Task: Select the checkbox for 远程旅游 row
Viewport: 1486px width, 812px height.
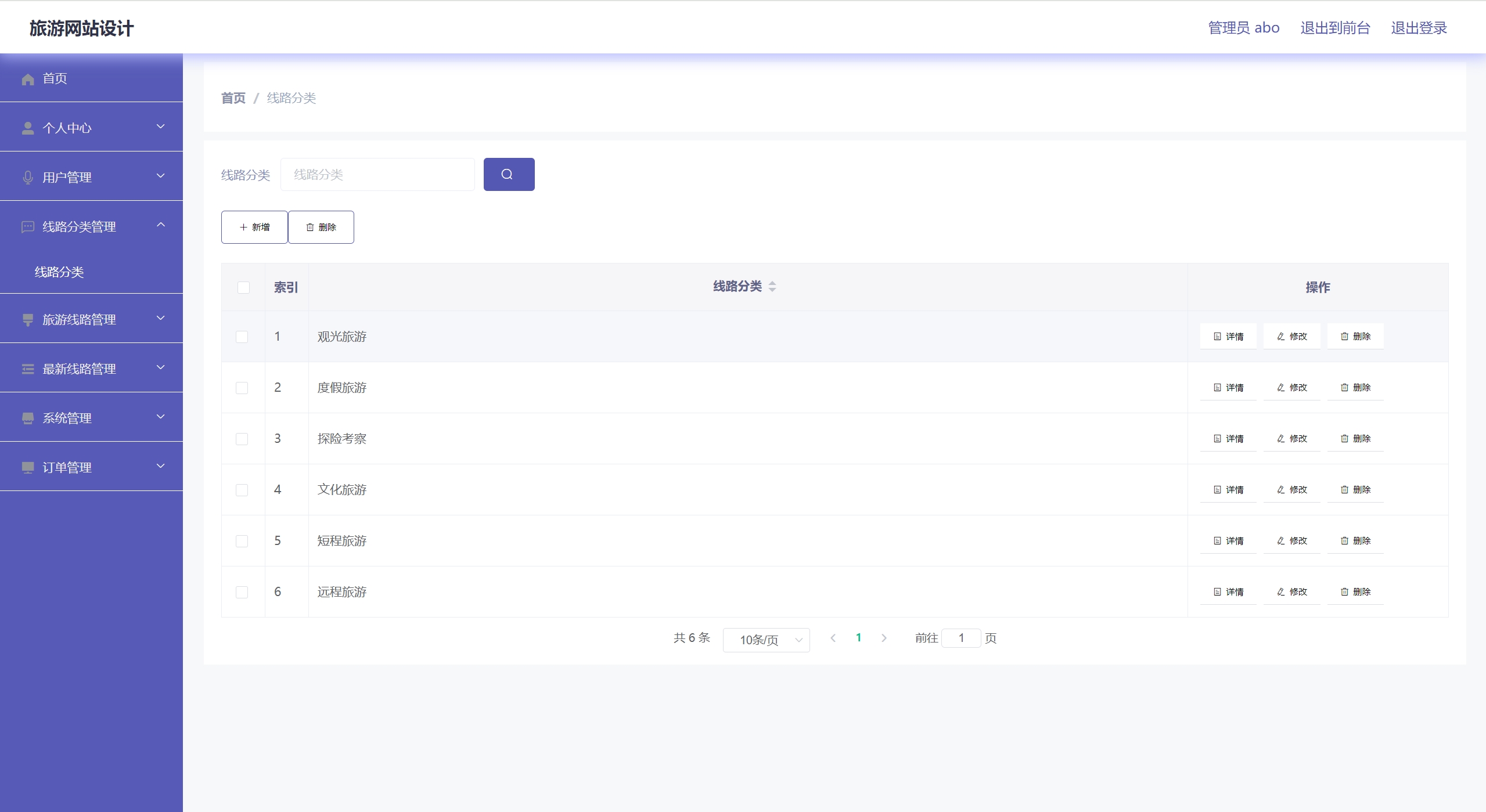Action: click(x=242, y=592)
